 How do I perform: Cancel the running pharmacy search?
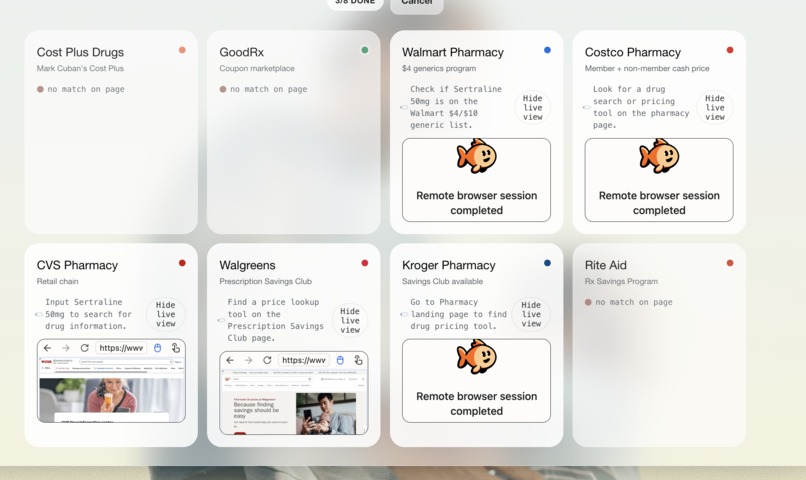coord(416,4)
